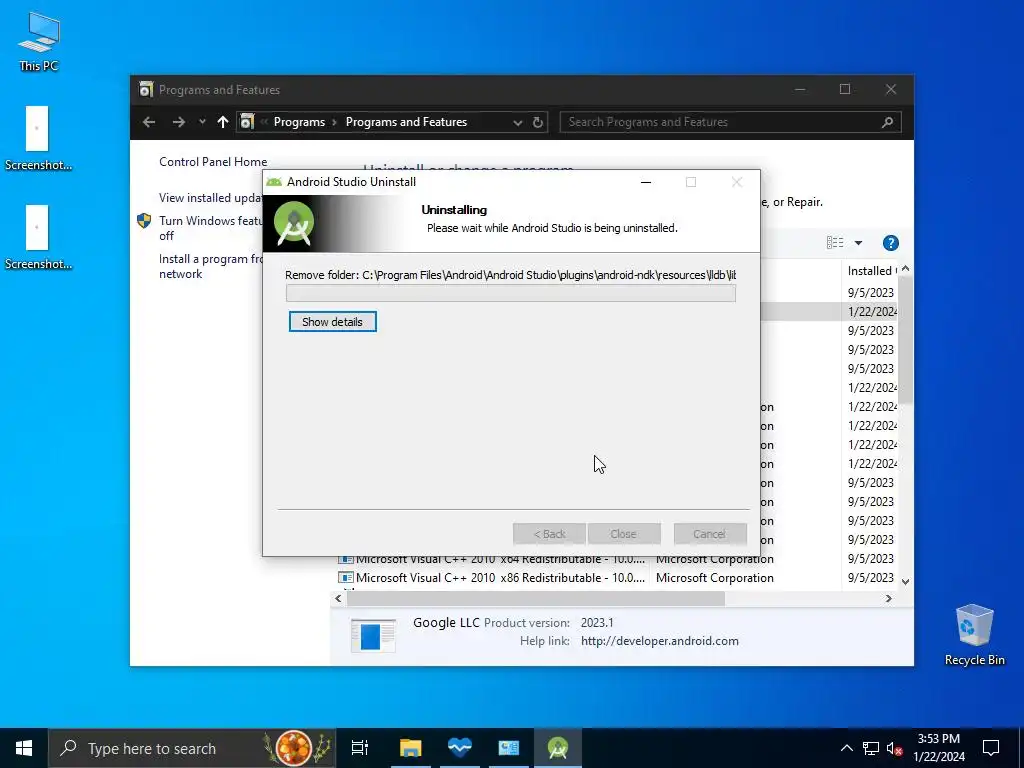
Task: Click the Android Studio logo in uninstaller header
Action: click(294, 223)
